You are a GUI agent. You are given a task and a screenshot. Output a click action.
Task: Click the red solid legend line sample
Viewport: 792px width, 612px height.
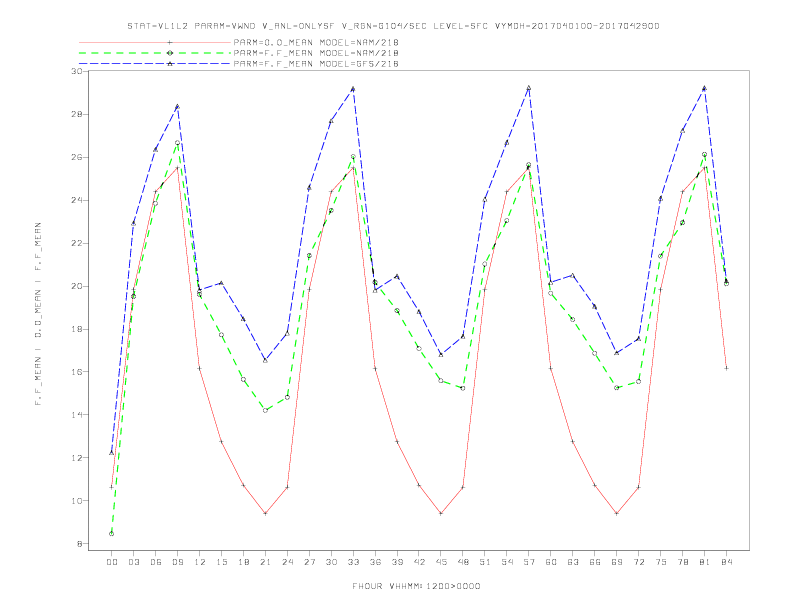(x=155, y=42)
